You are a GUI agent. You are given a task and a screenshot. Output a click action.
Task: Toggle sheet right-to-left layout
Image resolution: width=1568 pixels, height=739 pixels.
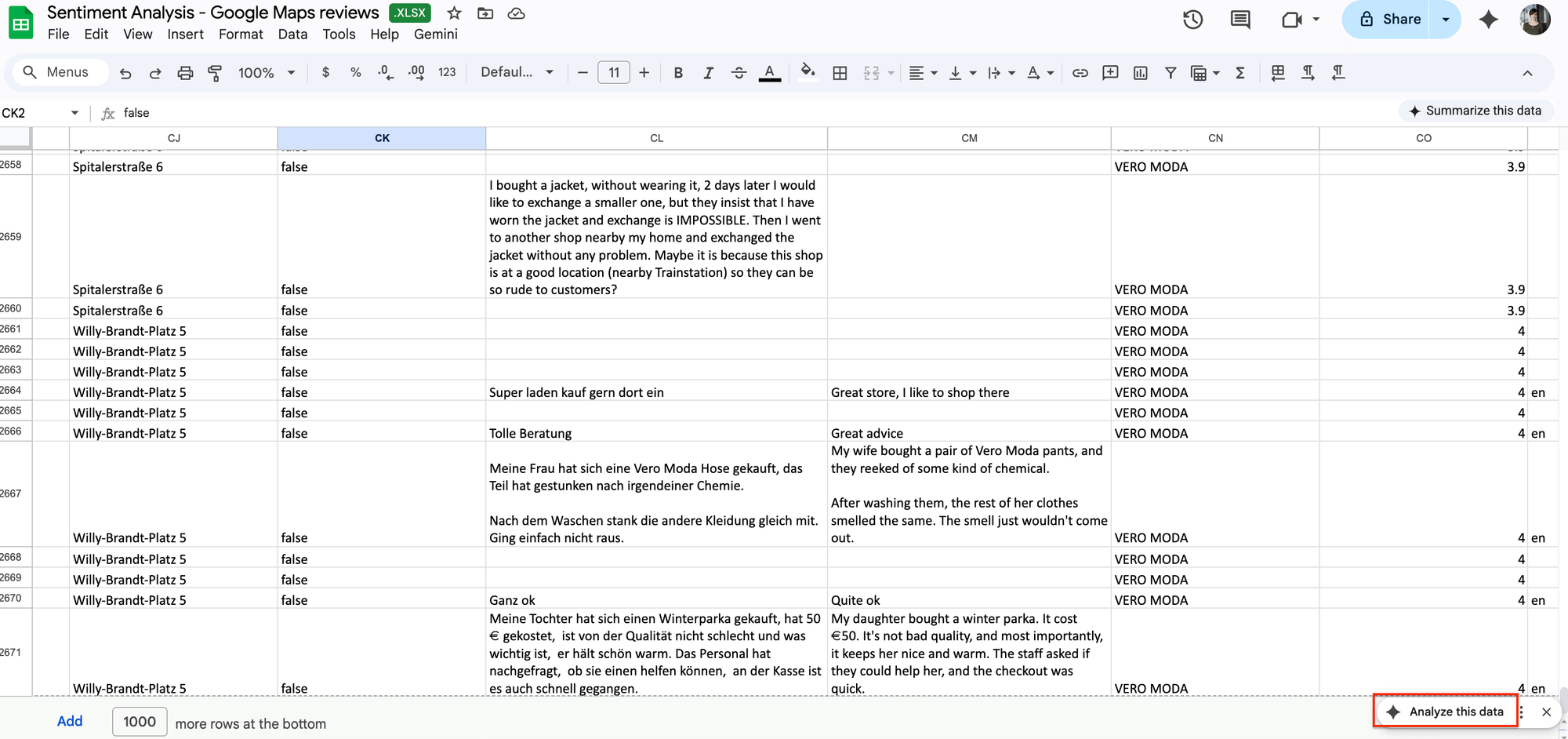click(x=1278, y=73)
